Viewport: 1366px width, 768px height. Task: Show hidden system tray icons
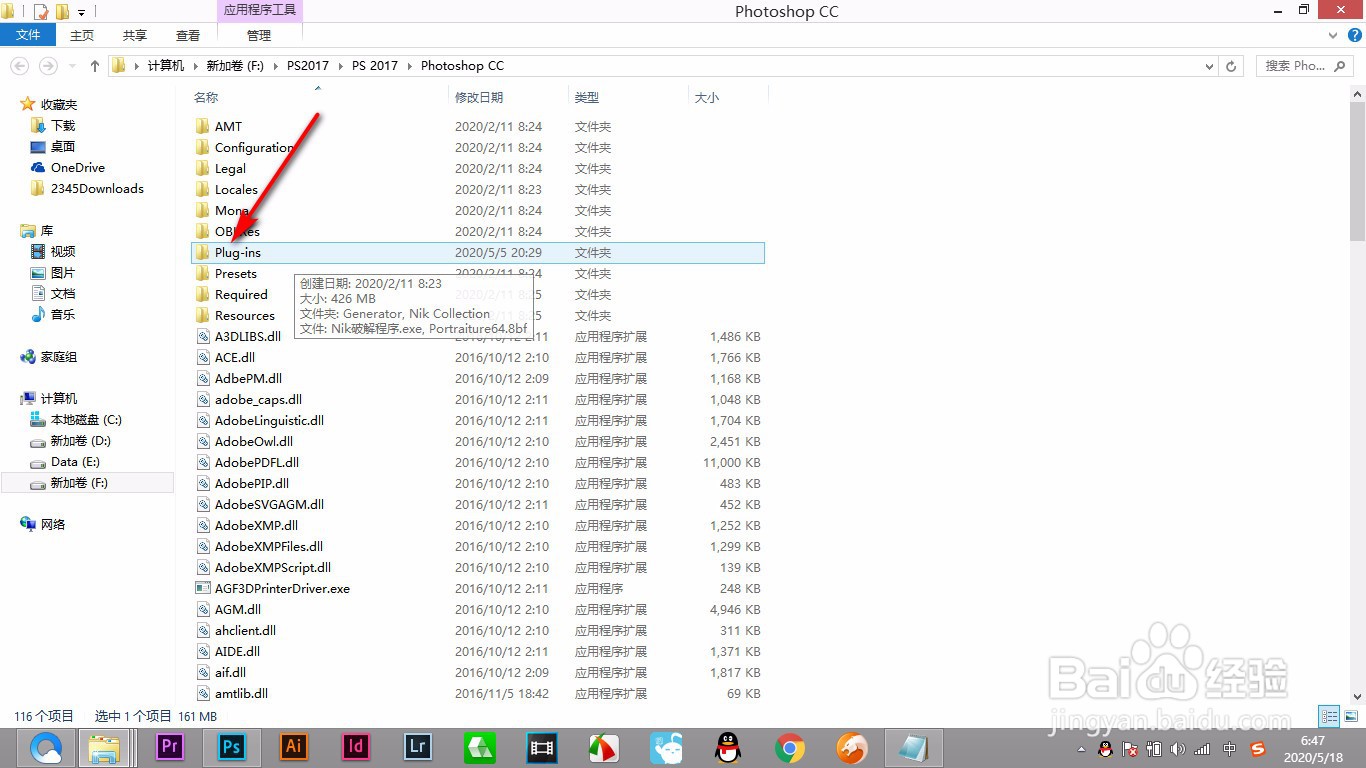point(1081,749)
